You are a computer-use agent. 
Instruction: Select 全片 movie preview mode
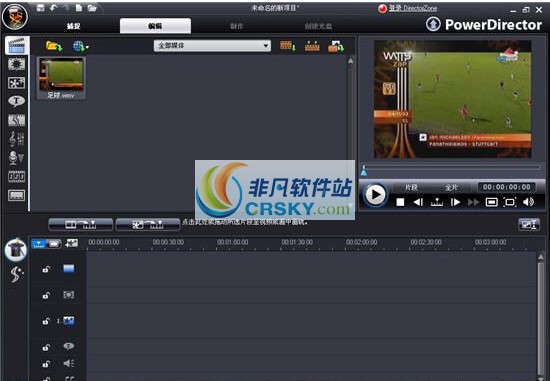451,187
